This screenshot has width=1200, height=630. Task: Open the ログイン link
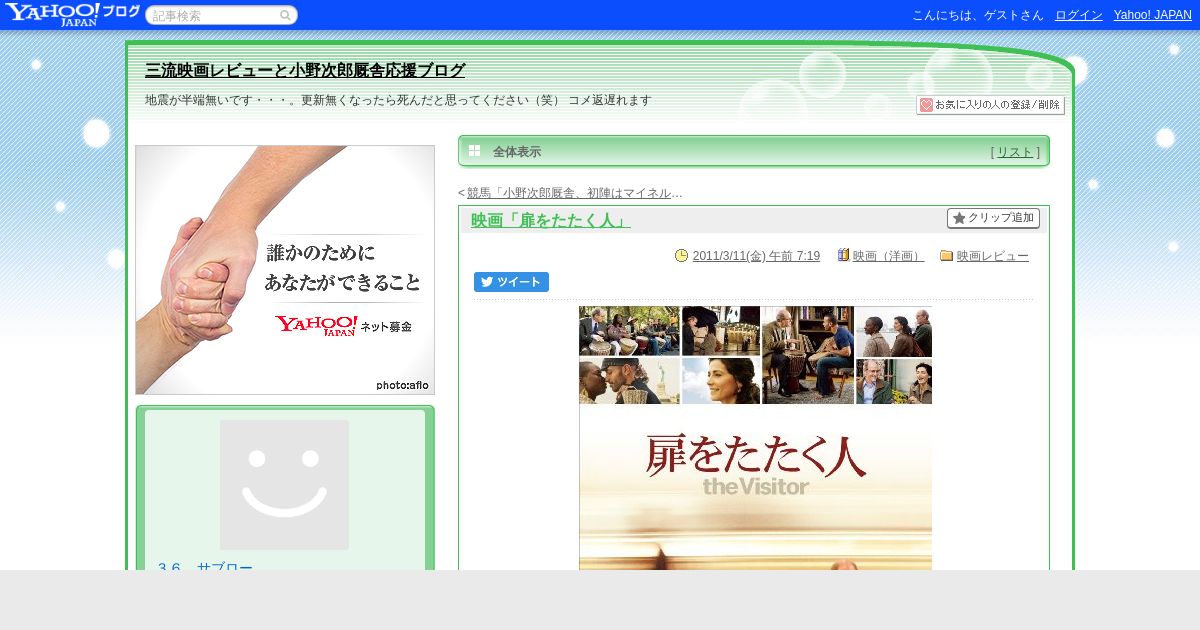tap(1078, 15)
